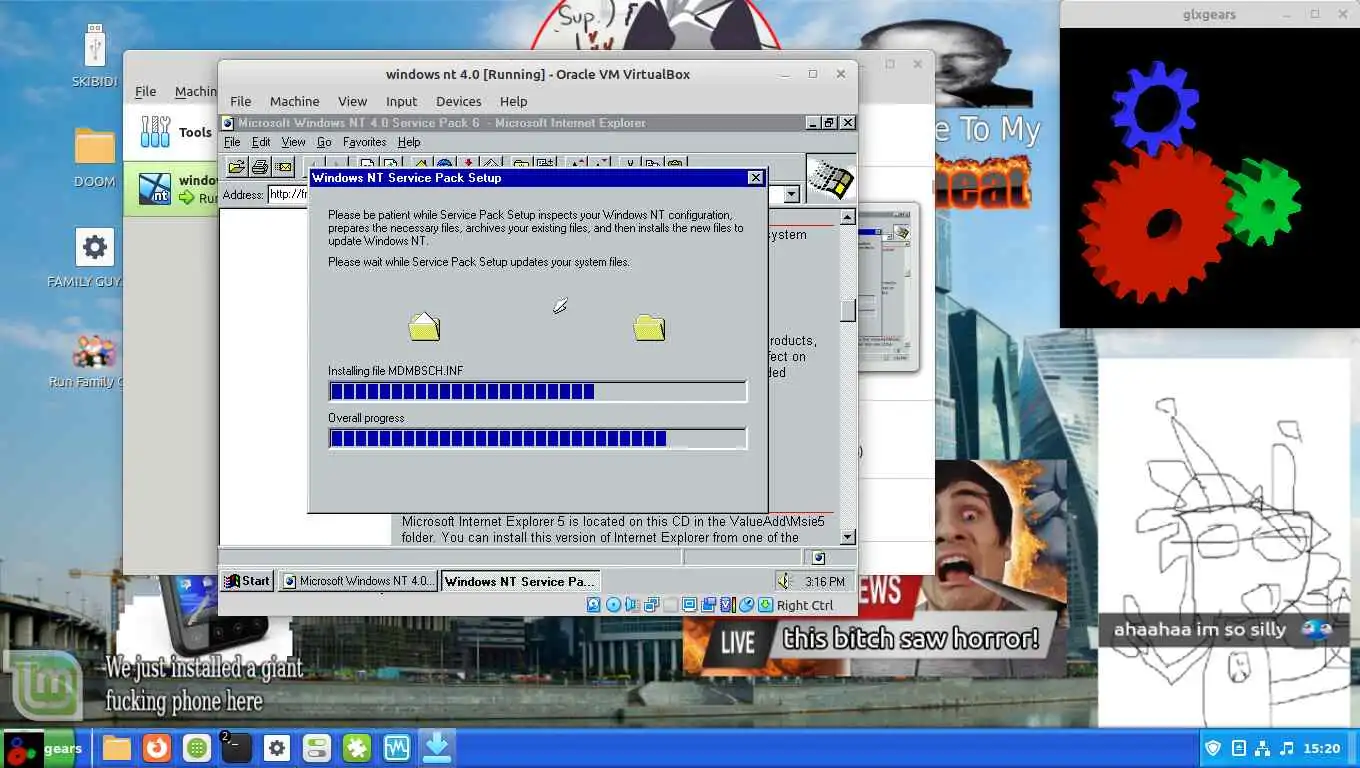Click the Mail envelope icon in IE toolbar
This screenshot has height=768, width=1360.
tap(283, 166)
